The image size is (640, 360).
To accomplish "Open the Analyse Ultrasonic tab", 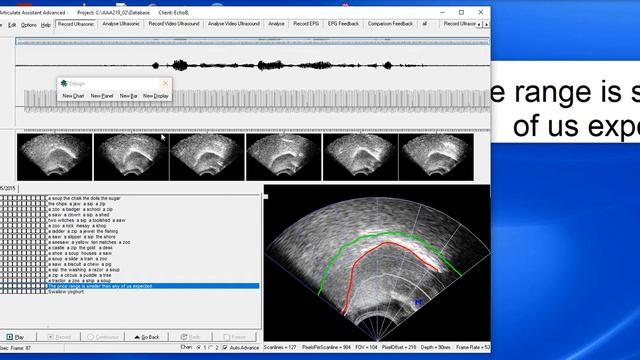I will [121, 24].
